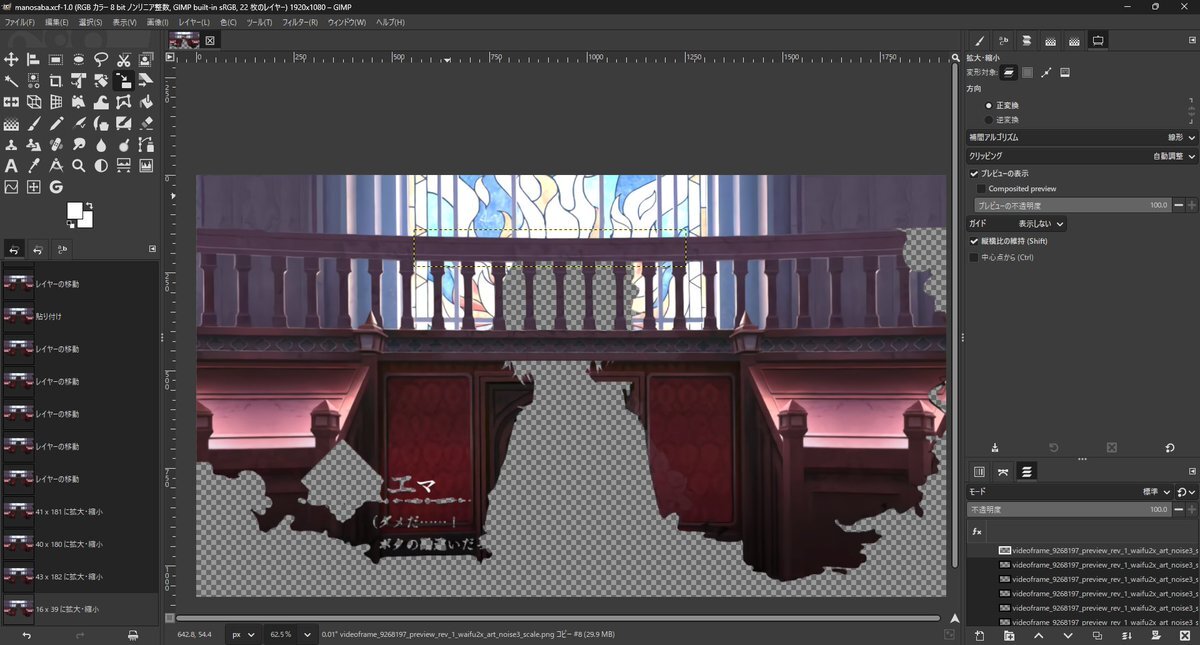Swap foreground and background colors
The width and height of the screenshot is (1200, 645).
[89, 205]
